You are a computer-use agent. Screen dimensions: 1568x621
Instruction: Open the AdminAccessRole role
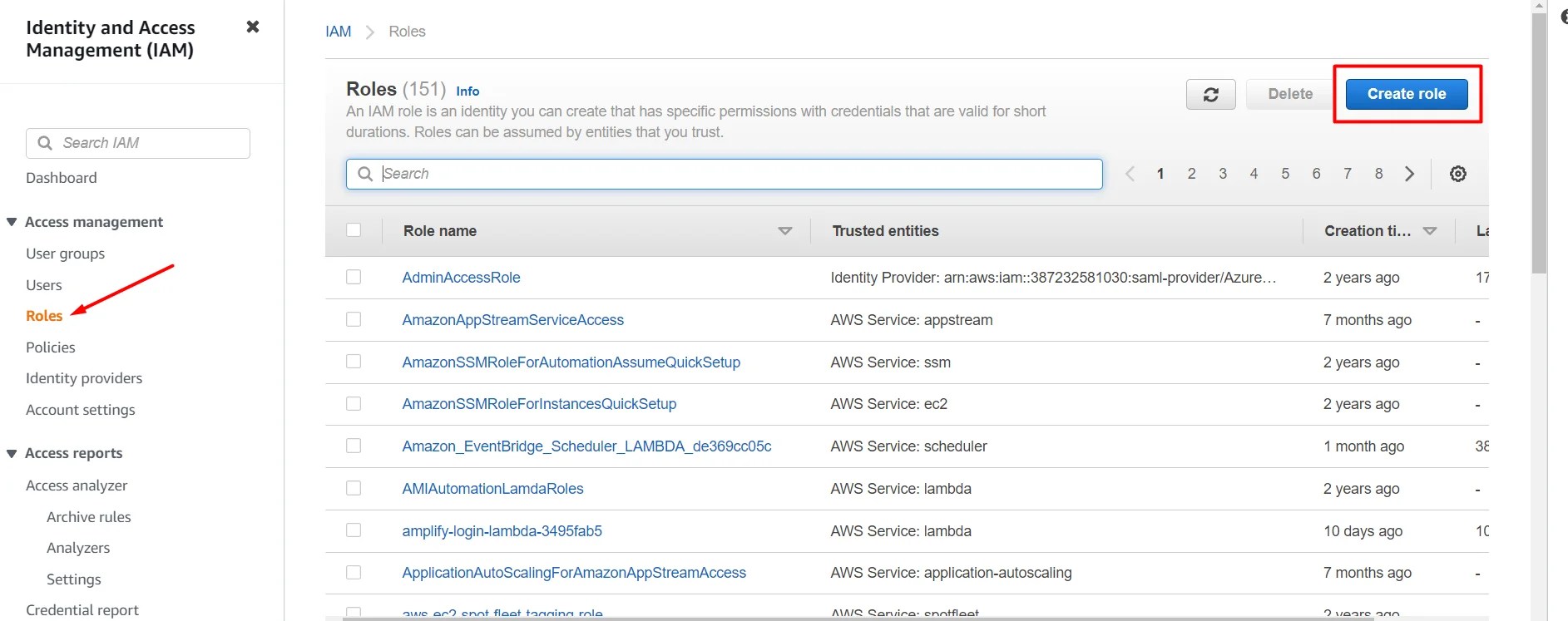pos(461,278)
